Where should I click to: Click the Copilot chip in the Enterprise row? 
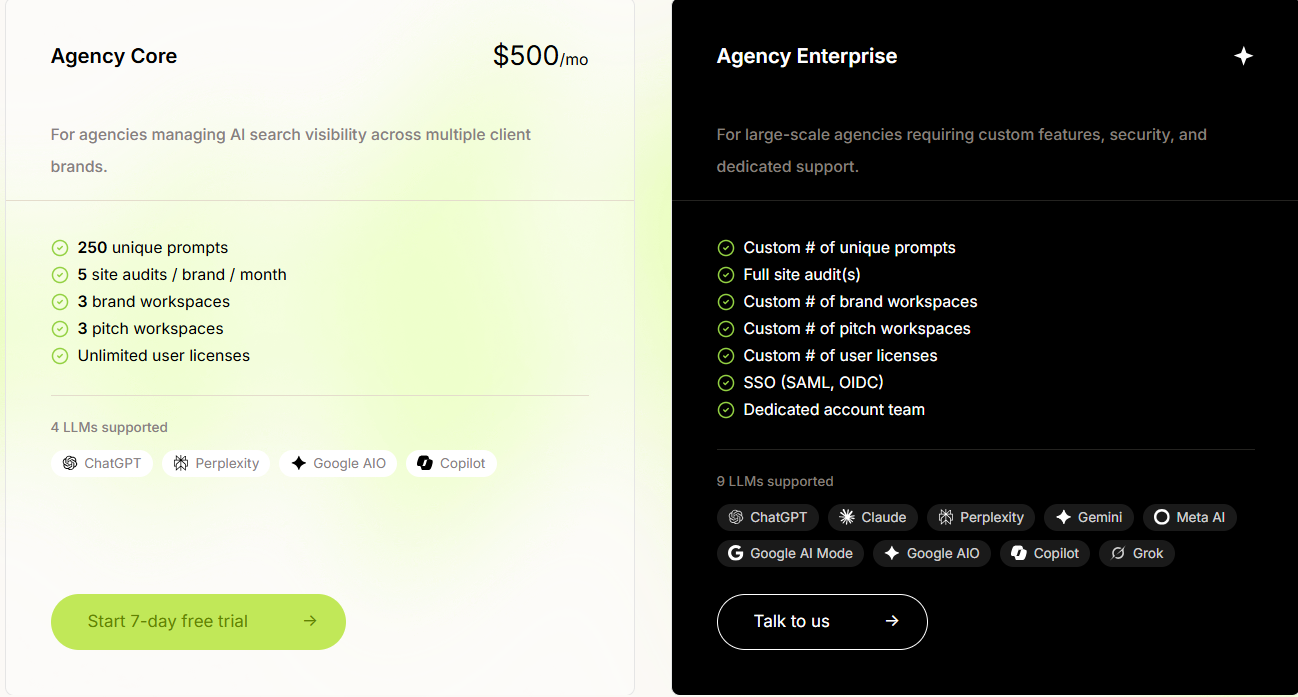[1044, 553]
